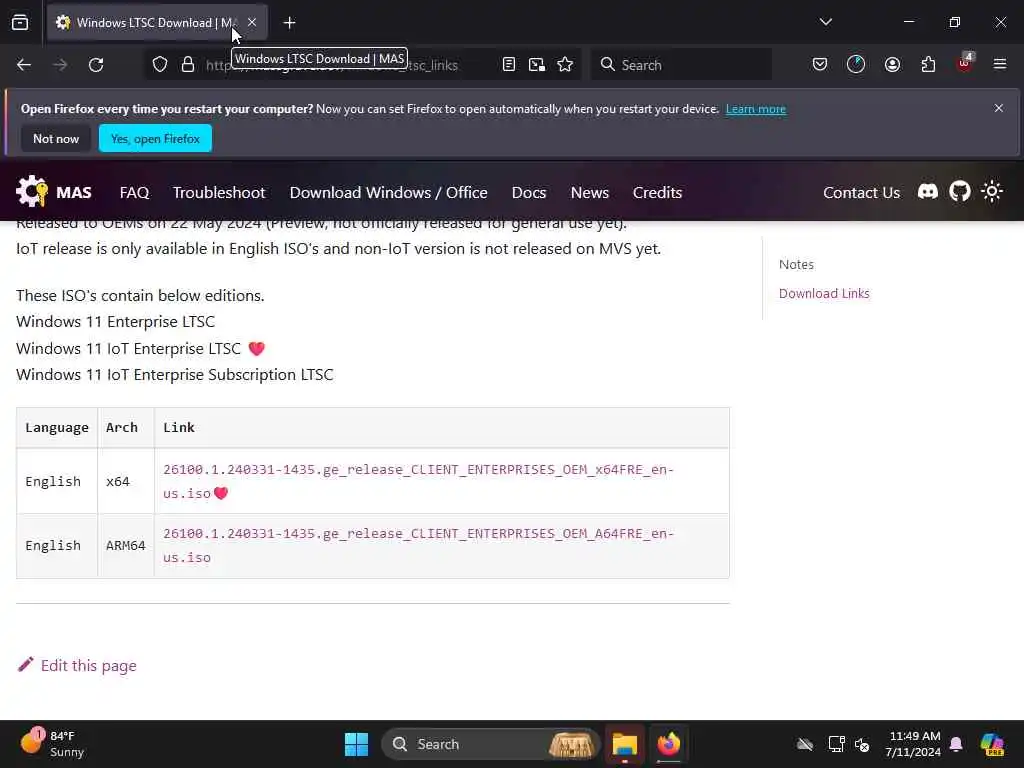Open Download Windows / Office menu

click(389, 193)
